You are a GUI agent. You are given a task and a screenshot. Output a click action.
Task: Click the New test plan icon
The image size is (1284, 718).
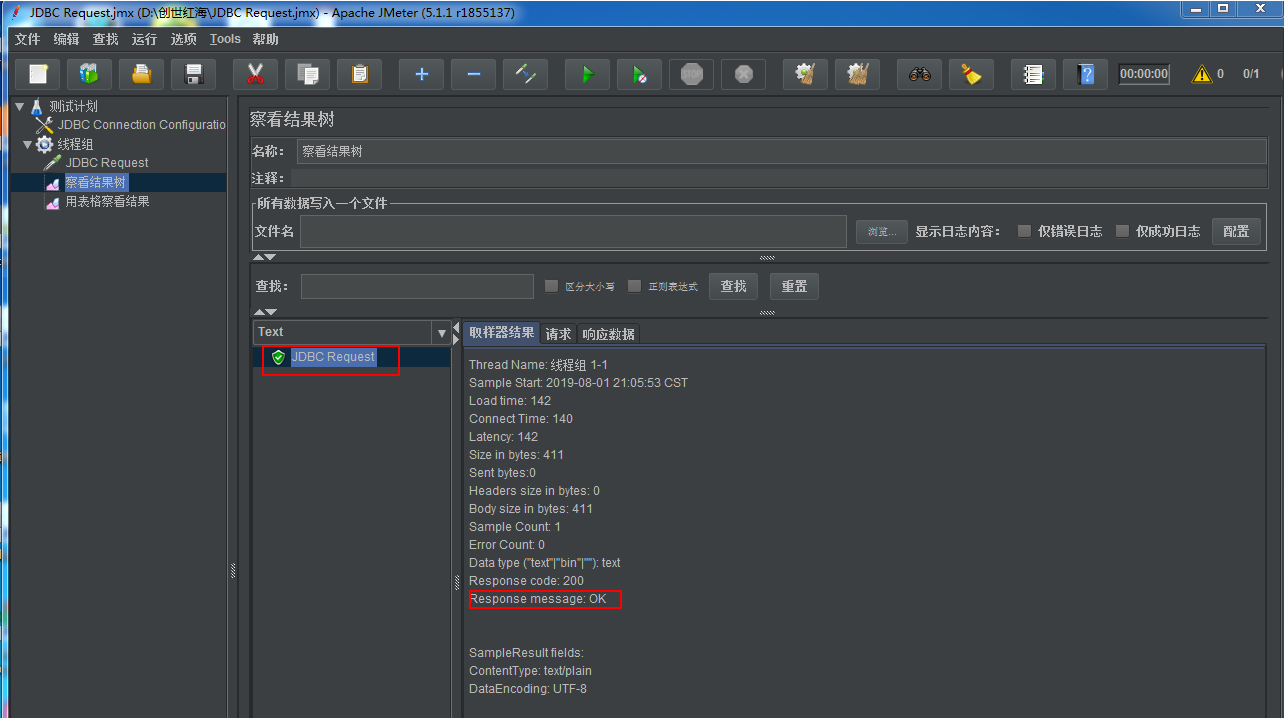click(38, 74)
